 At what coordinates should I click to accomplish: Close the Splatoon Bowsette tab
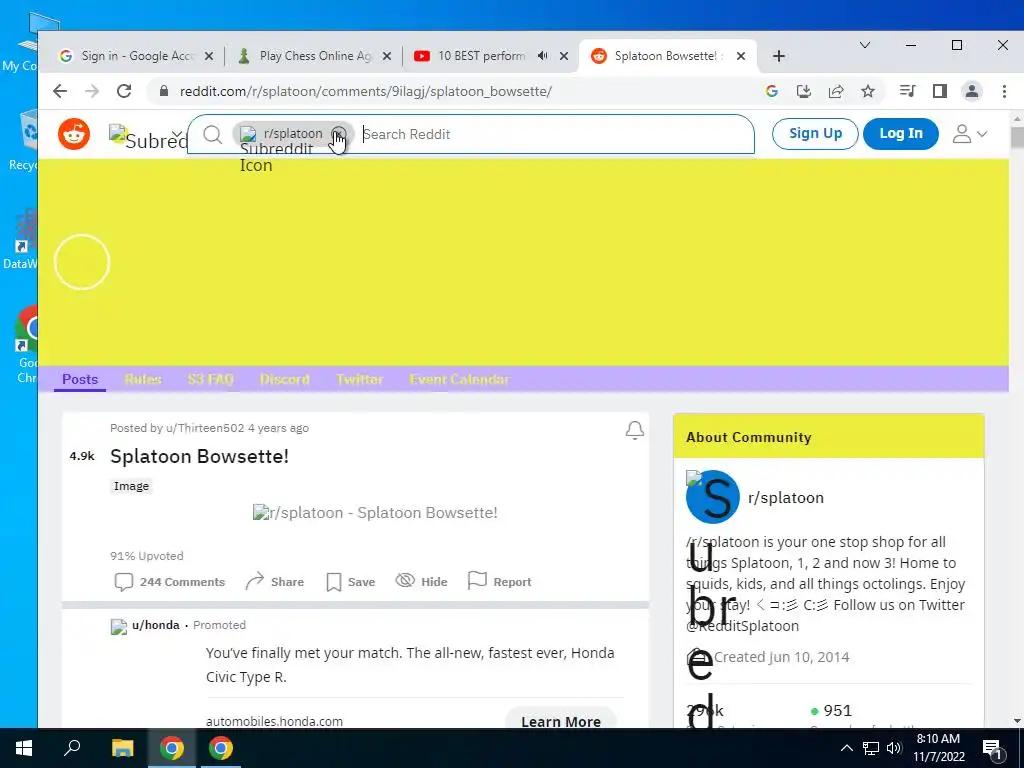point(741,56)
